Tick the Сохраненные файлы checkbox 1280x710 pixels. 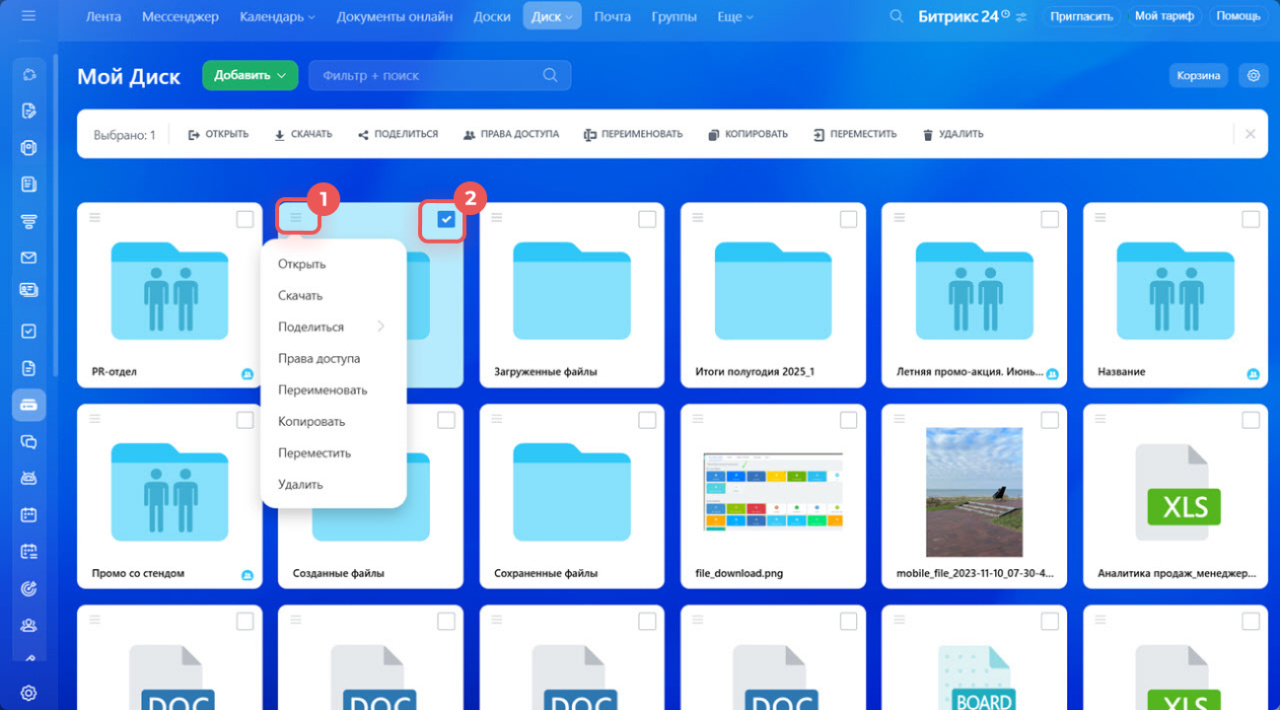click(x=647, y=420)
